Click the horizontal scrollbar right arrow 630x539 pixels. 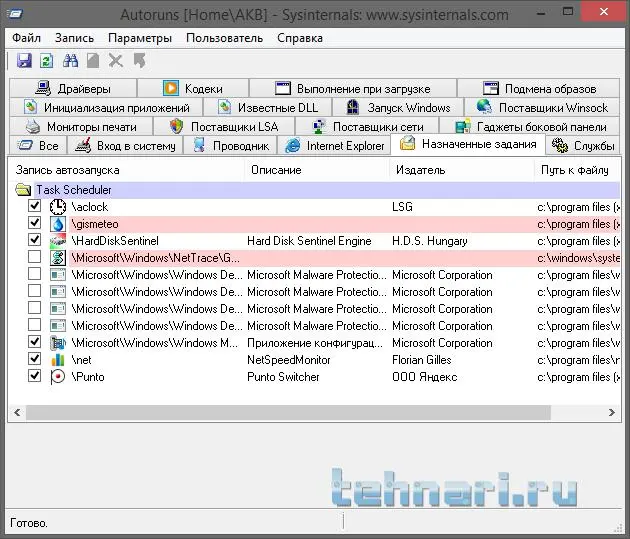[612, 412]
